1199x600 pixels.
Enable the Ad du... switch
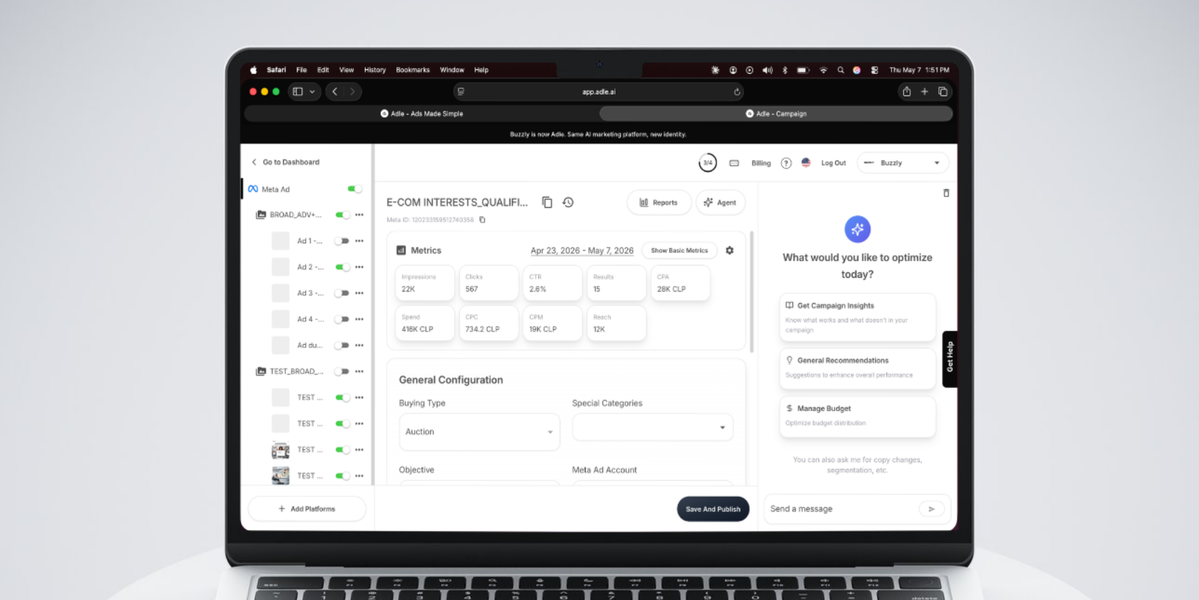342,345
